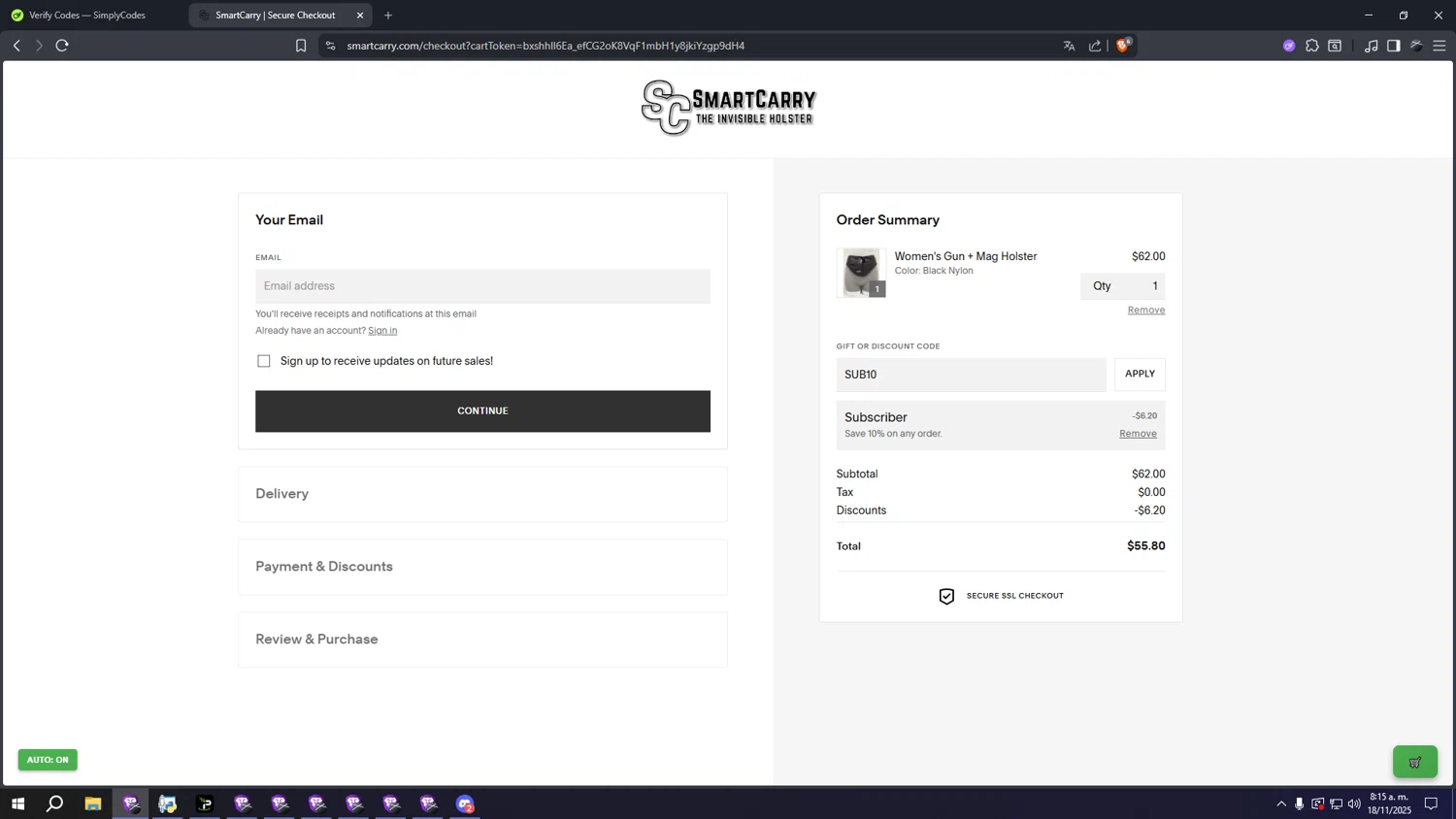Check the sign up for sales updates checkbox
Viewport: 1456px width, 819px height.
tap(264, 361)
